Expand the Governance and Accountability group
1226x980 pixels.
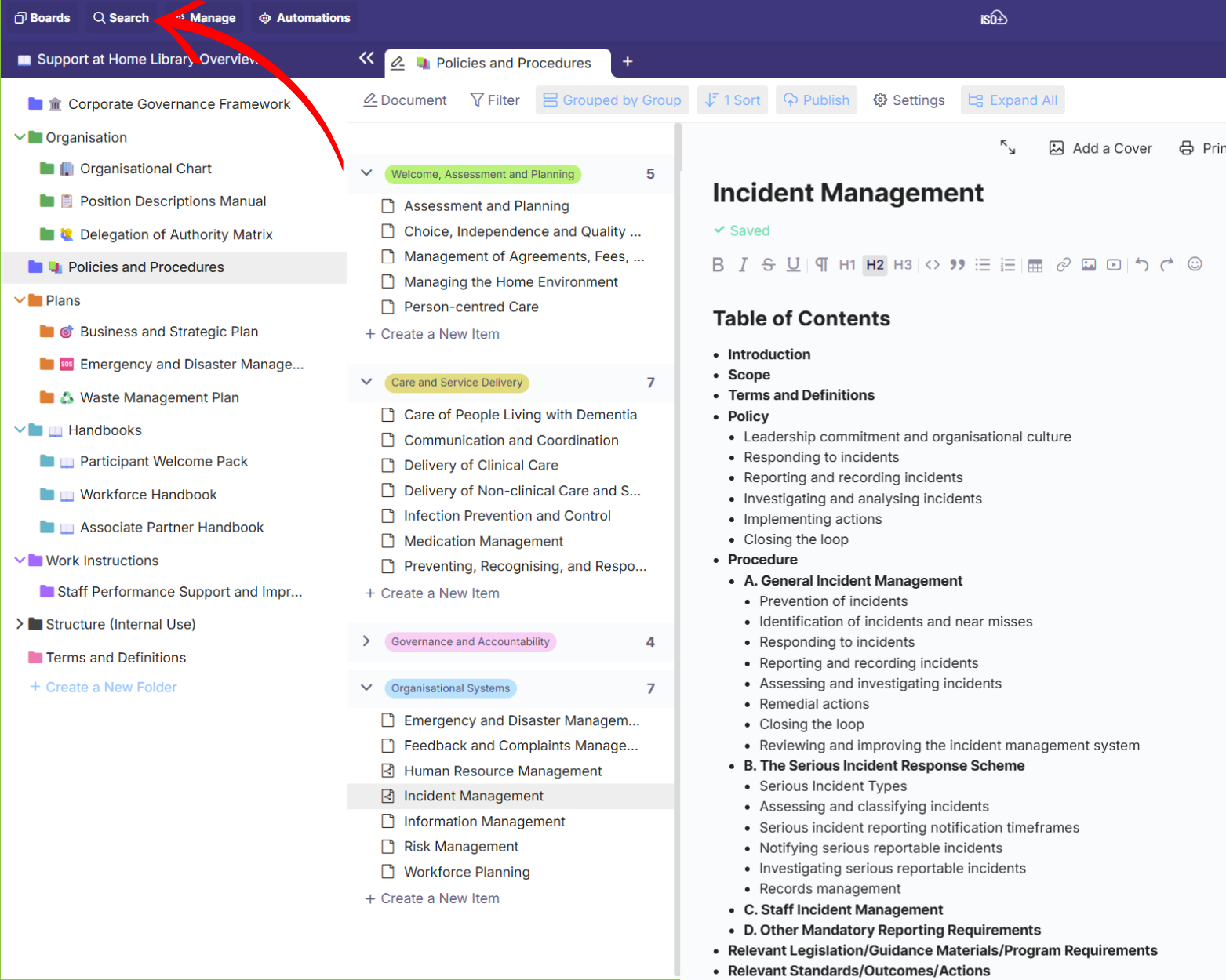pos(366,641)
